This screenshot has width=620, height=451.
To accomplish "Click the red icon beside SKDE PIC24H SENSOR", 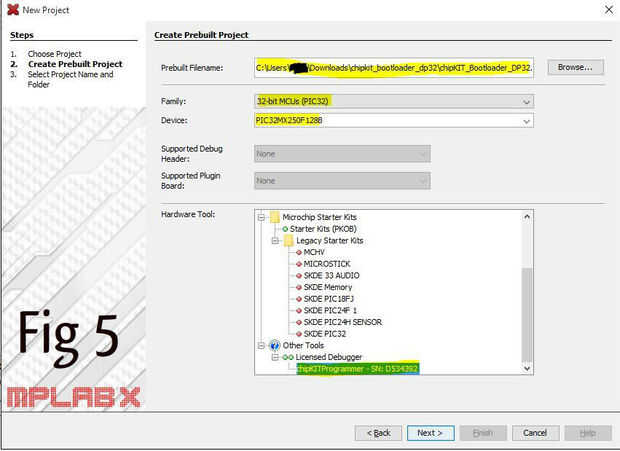I will (299, 322).
